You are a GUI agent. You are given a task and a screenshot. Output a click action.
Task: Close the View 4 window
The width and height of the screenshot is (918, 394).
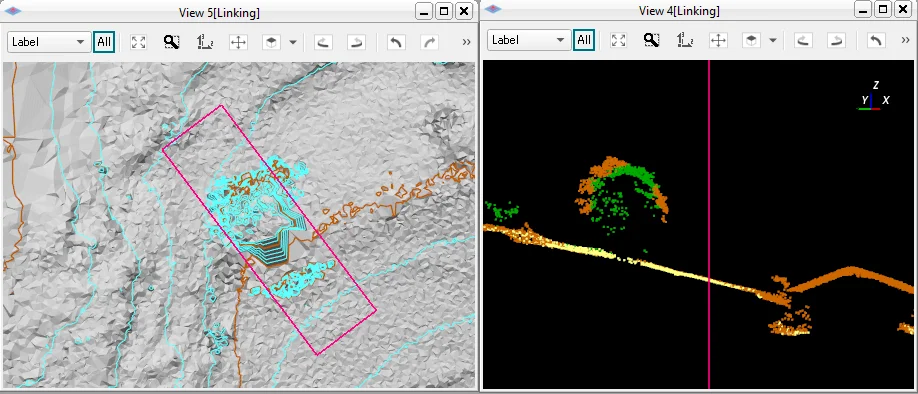pos(904,9)
